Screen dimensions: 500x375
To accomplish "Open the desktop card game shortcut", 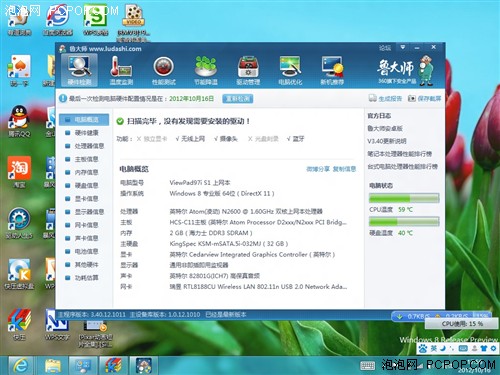I will point(19,70).
